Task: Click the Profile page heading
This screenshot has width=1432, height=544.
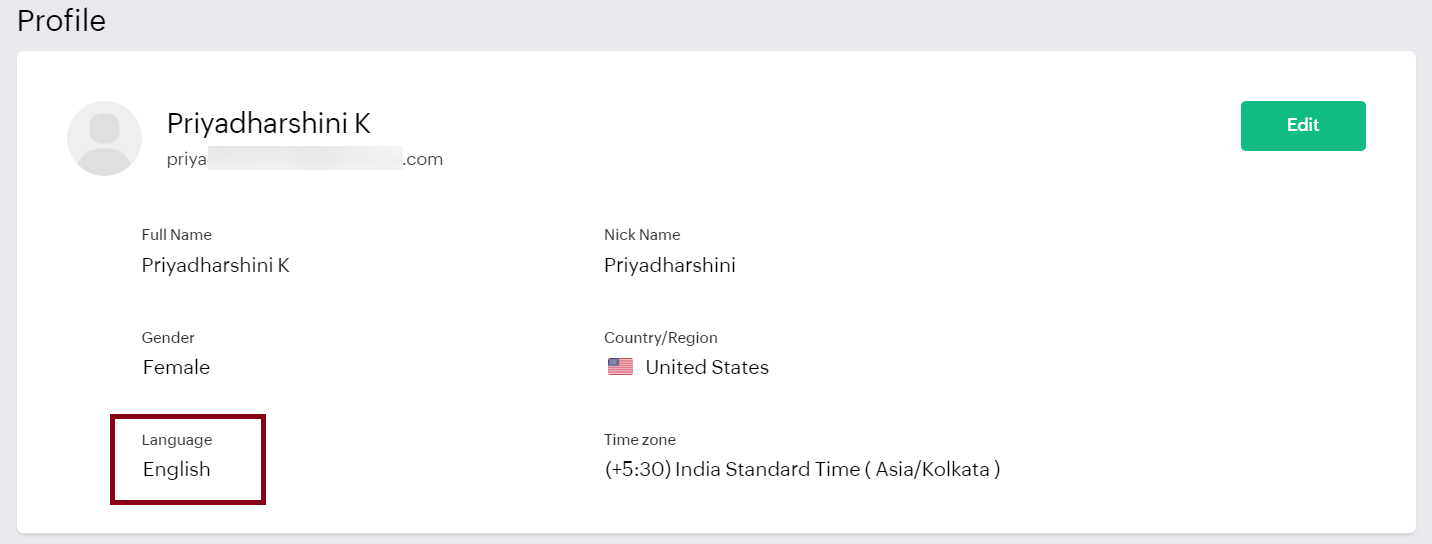Action: pyautogui.click(x=61, y=20)
